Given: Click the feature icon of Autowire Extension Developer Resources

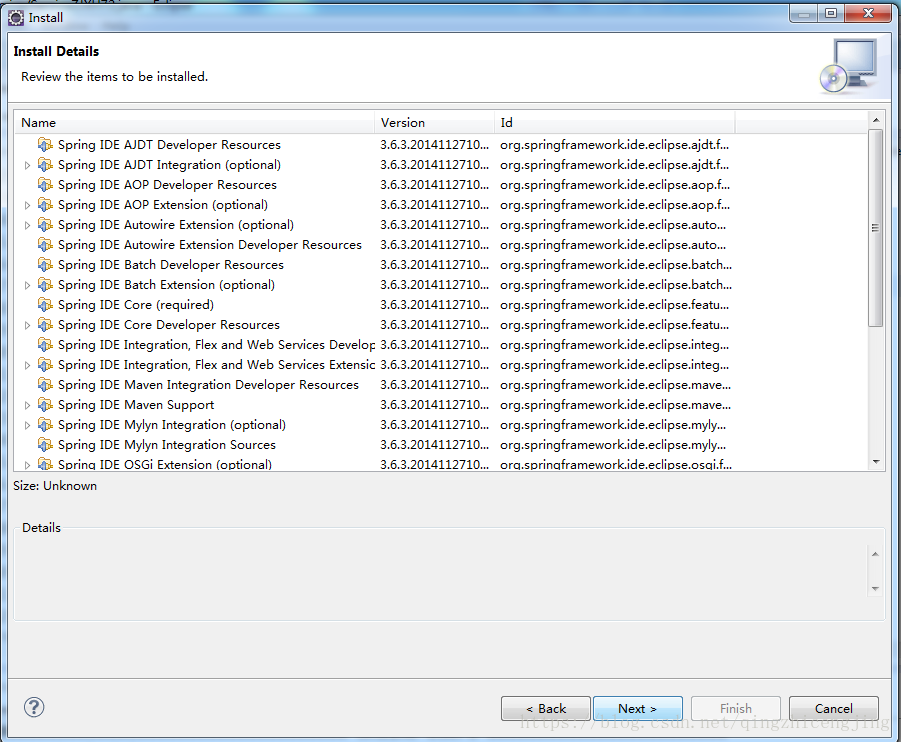Looking at the screenshot, I should tap(45, 244).
